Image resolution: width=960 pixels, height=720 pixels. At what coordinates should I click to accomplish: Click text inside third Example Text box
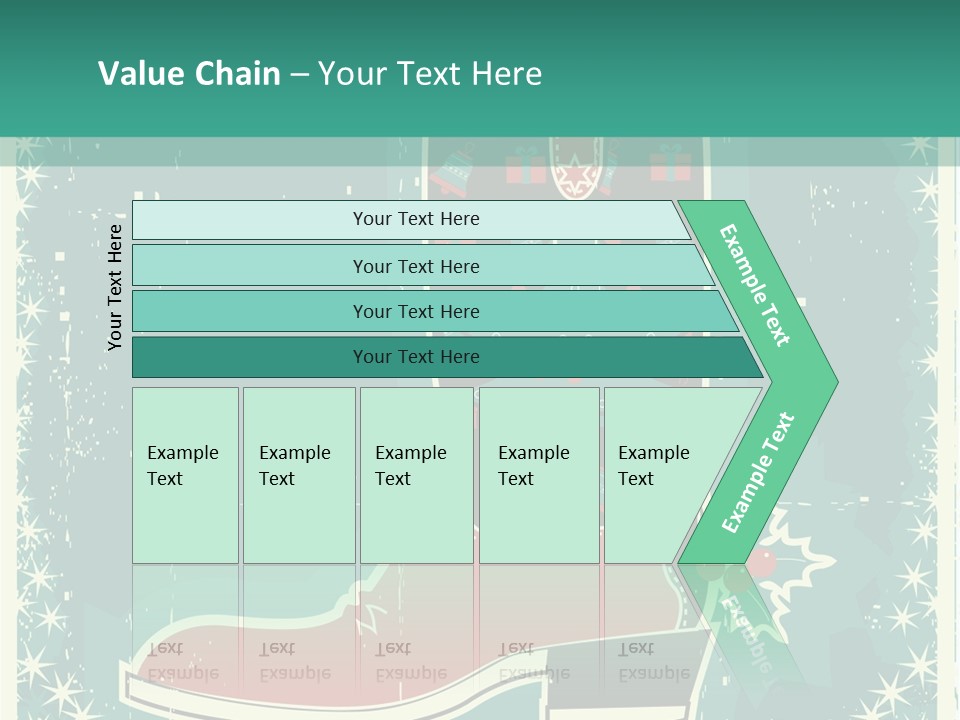tap(410, 465)
